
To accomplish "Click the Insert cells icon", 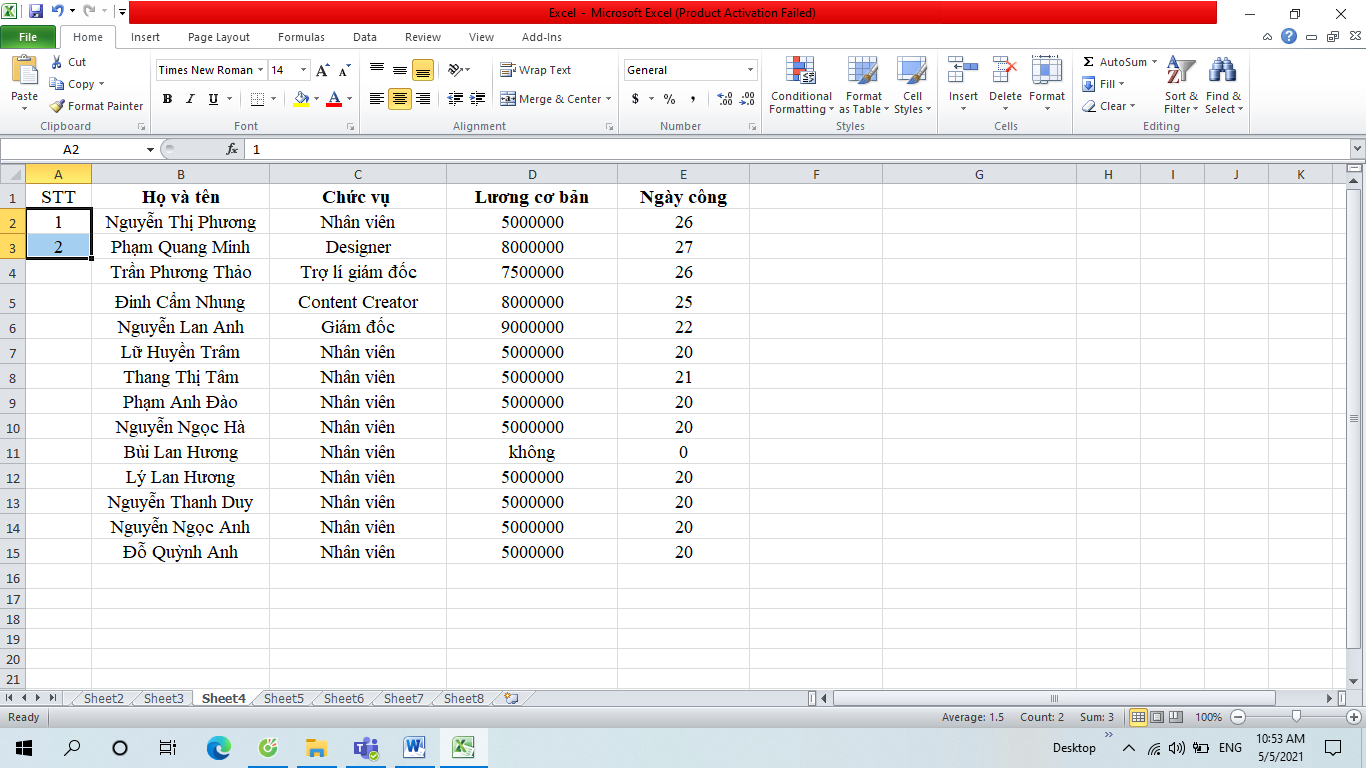I will pos(963,70).
